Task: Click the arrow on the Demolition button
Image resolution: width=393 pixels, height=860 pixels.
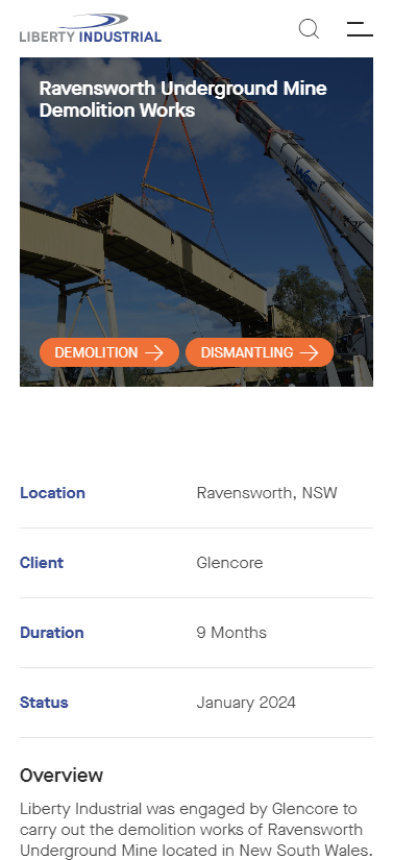Action: tap(154, 353)
